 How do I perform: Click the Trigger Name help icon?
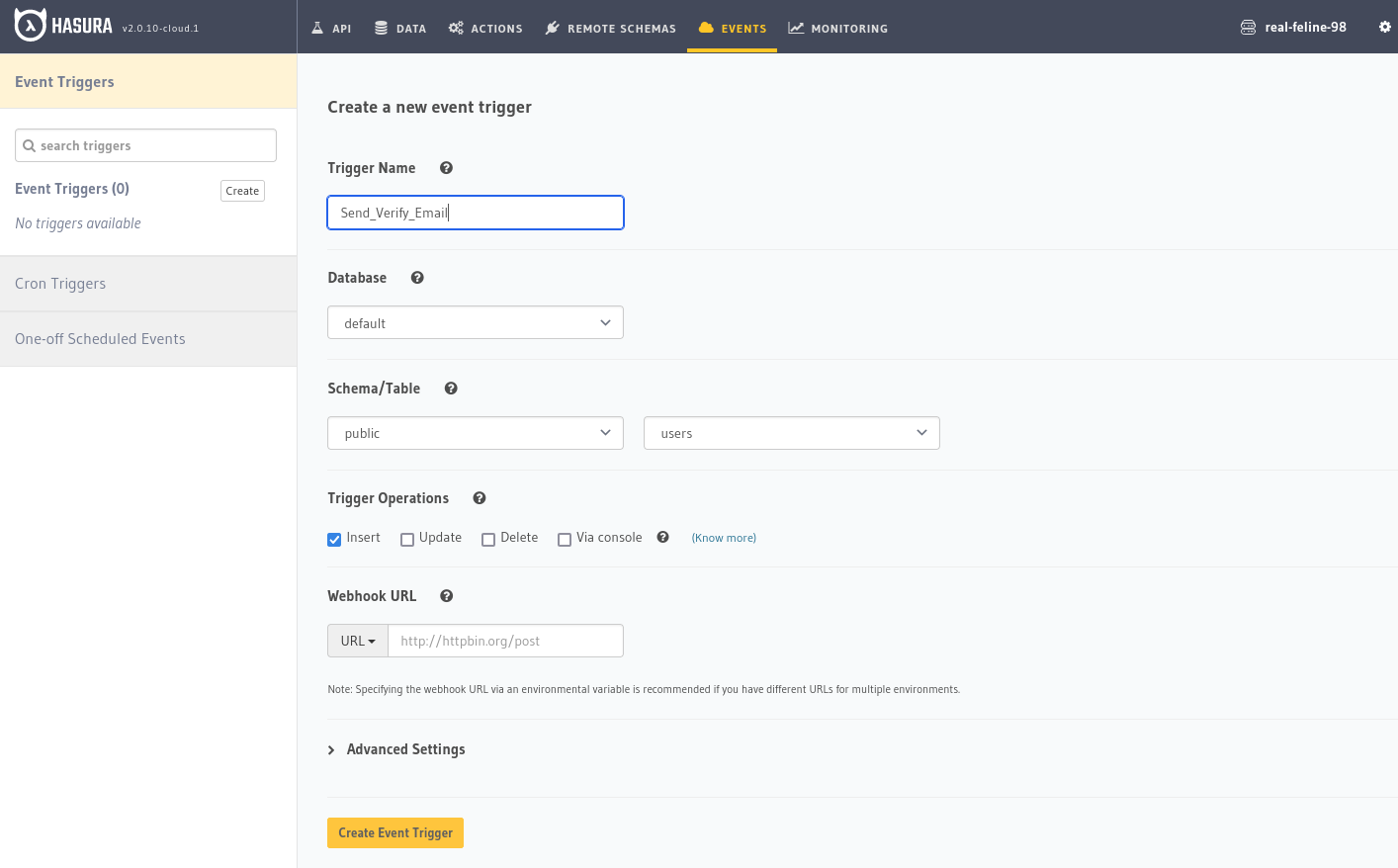point(446,168)
